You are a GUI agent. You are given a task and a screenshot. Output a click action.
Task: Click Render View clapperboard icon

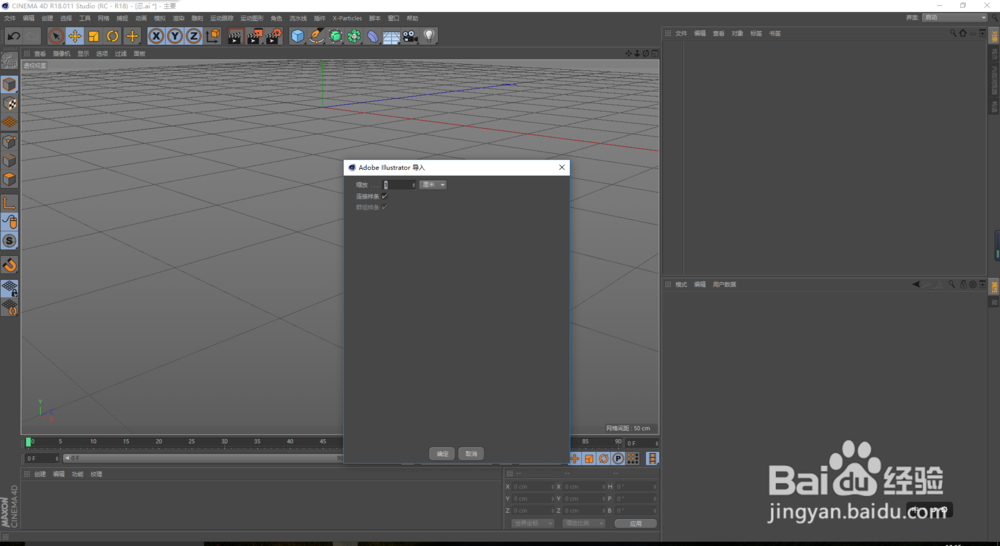tap(235, 36)
